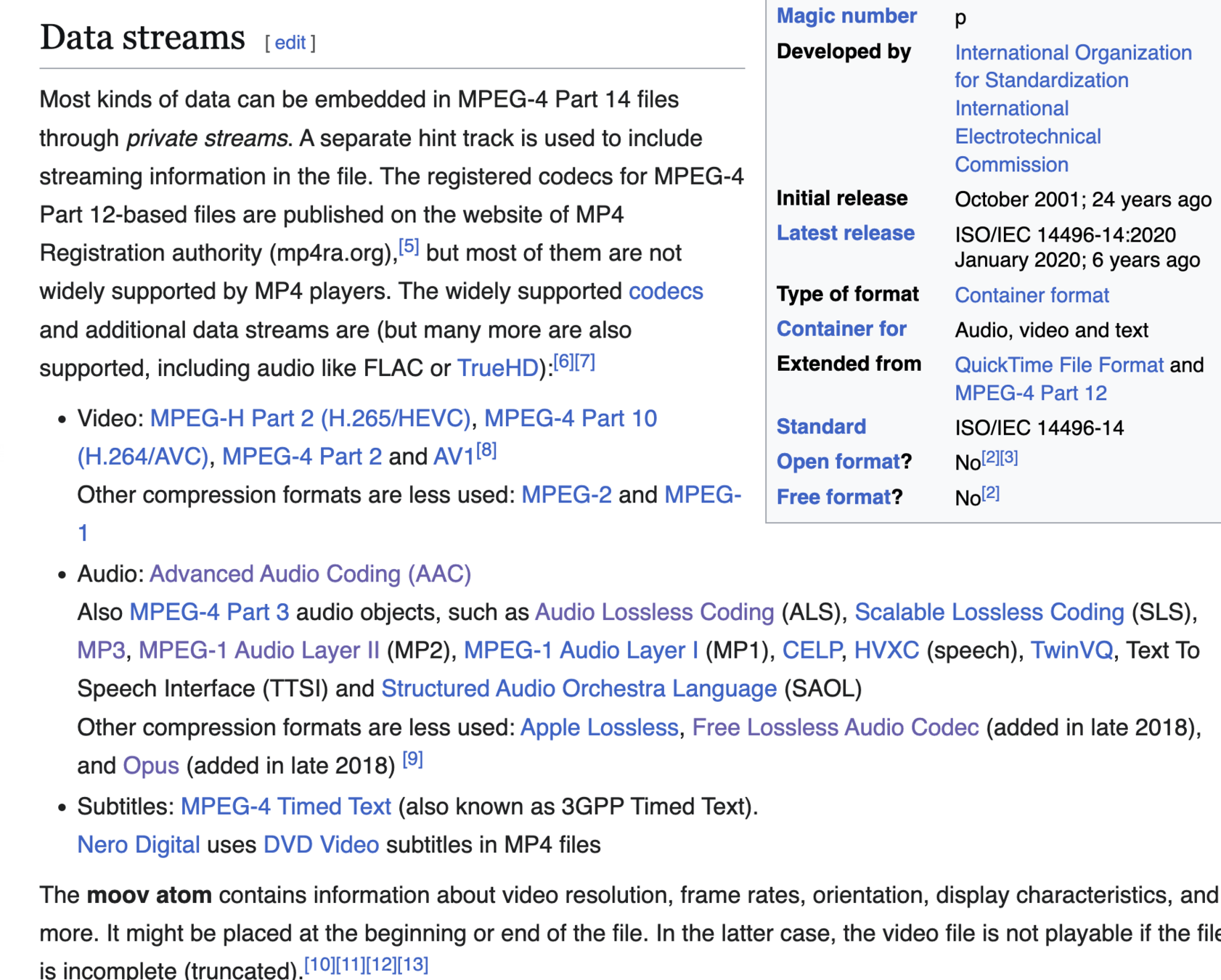Follow the Audio Lossless Coding link
The image size is (1221, 980).
[x=654, y=612]
